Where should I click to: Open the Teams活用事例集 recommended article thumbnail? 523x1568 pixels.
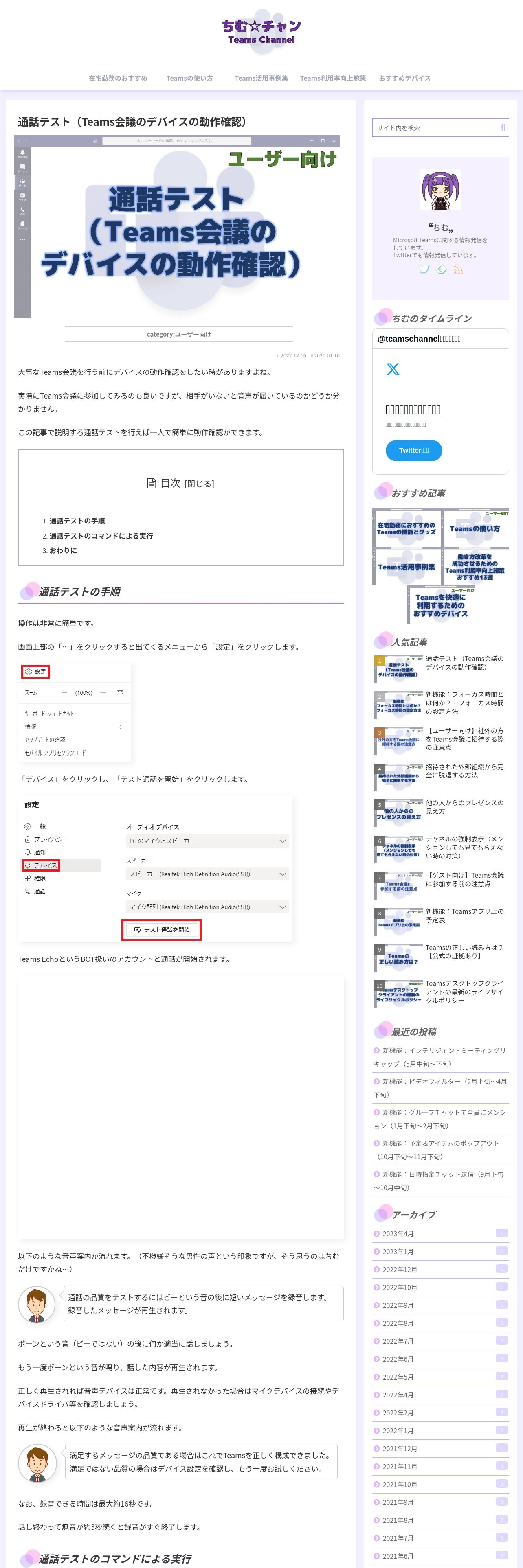(406, 566)
